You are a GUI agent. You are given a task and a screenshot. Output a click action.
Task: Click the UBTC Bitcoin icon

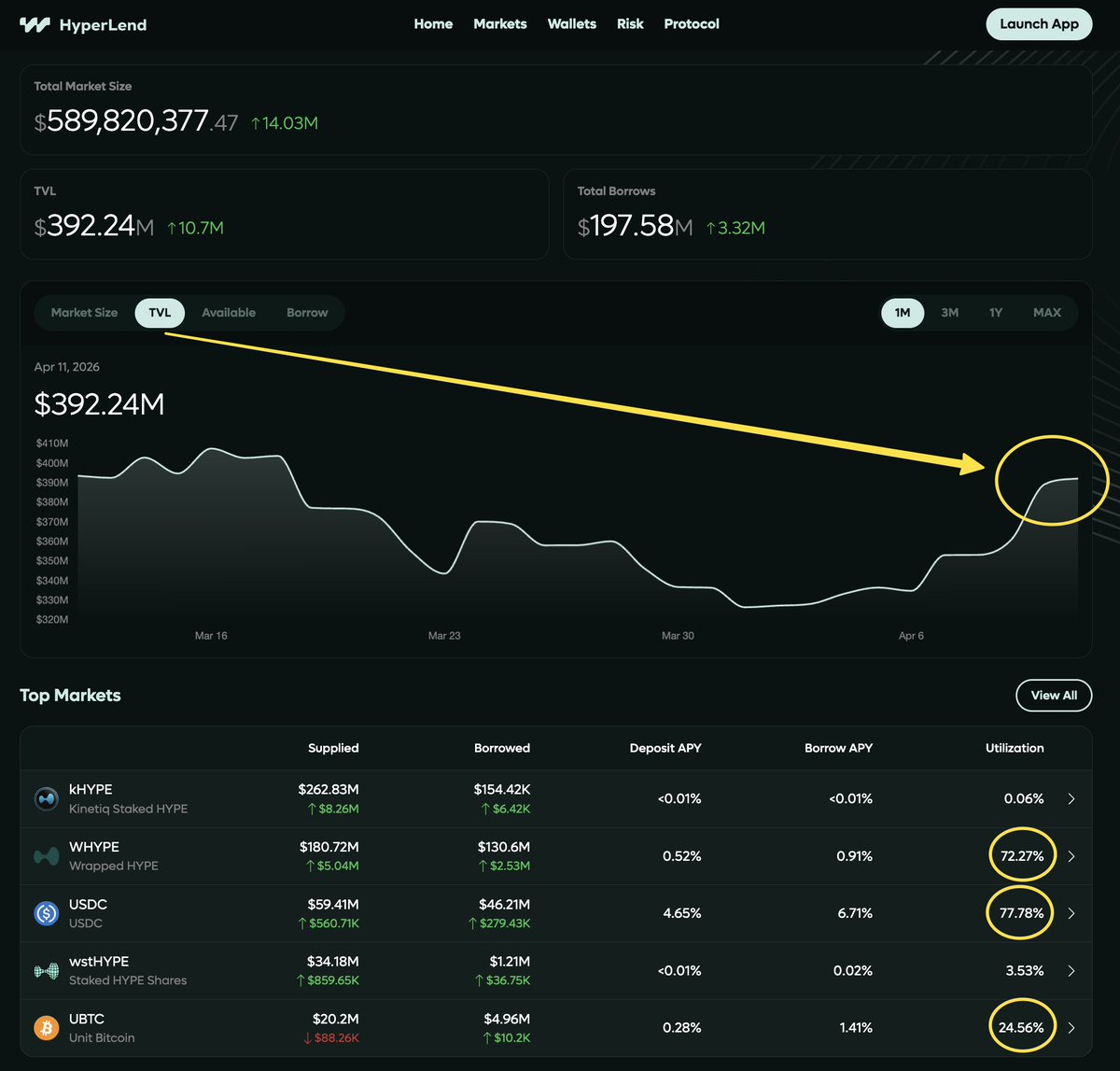click(x=47, y=1028)
